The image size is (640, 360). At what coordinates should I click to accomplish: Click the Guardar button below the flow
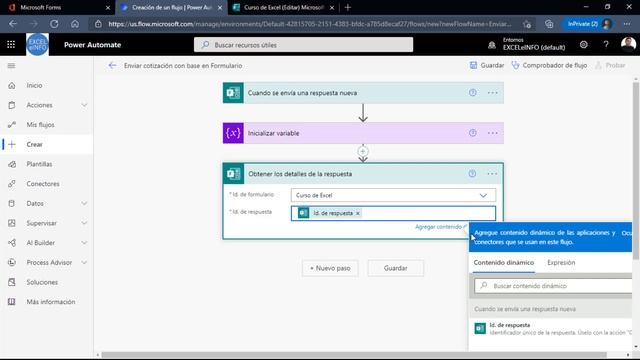(396, 268)
